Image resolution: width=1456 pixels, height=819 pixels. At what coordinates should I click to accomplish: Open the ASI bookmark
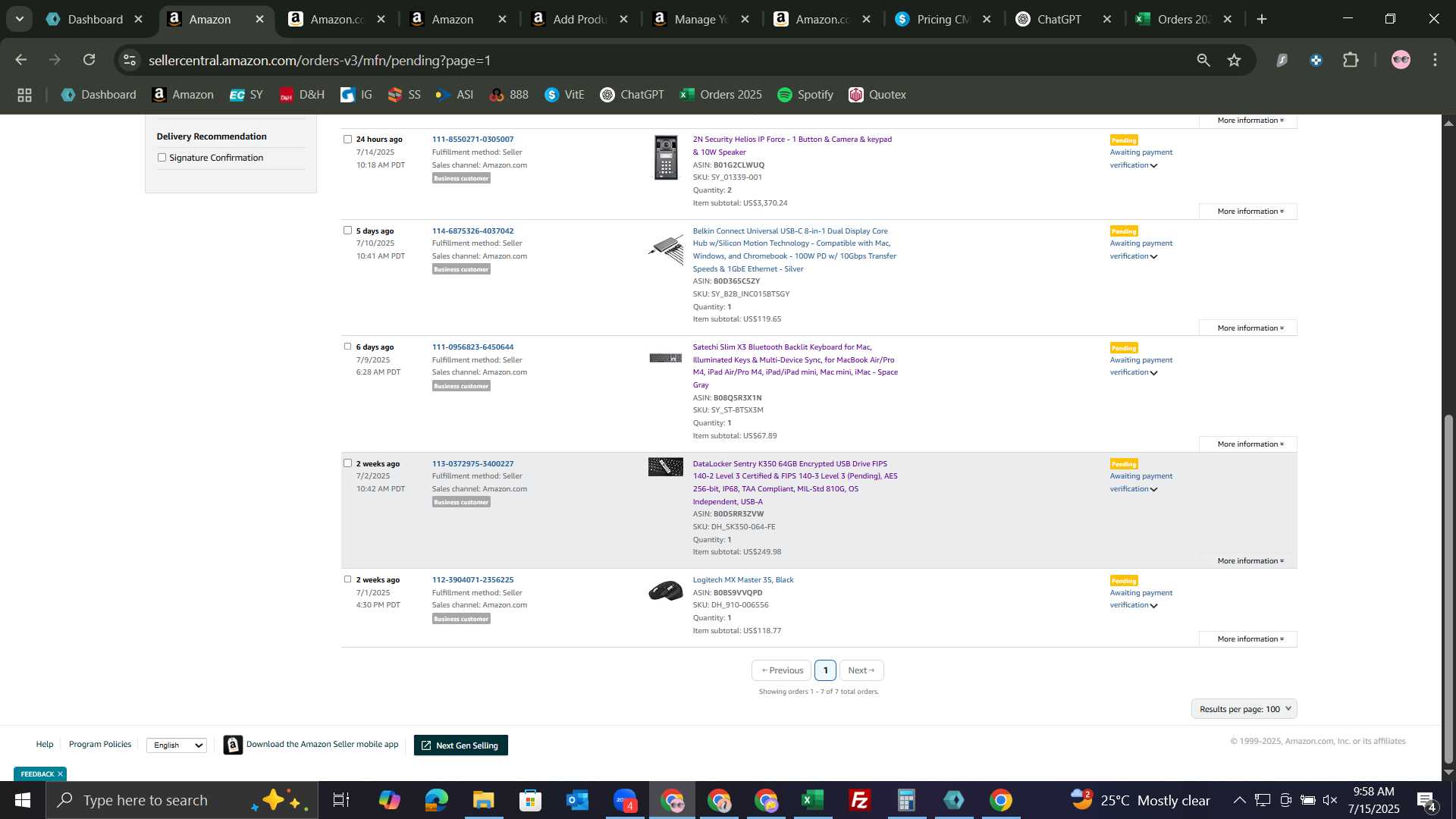454,95
